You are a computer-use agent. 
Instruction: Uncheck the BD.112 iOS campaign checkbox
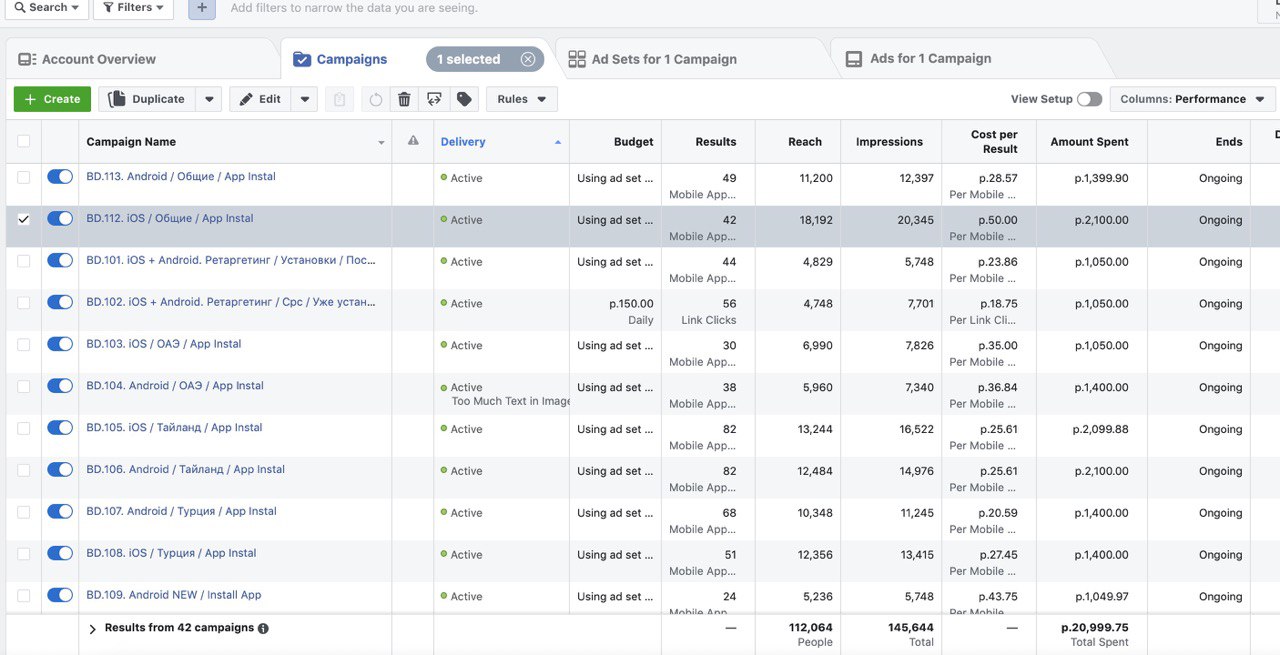click(x=24, y=219)
